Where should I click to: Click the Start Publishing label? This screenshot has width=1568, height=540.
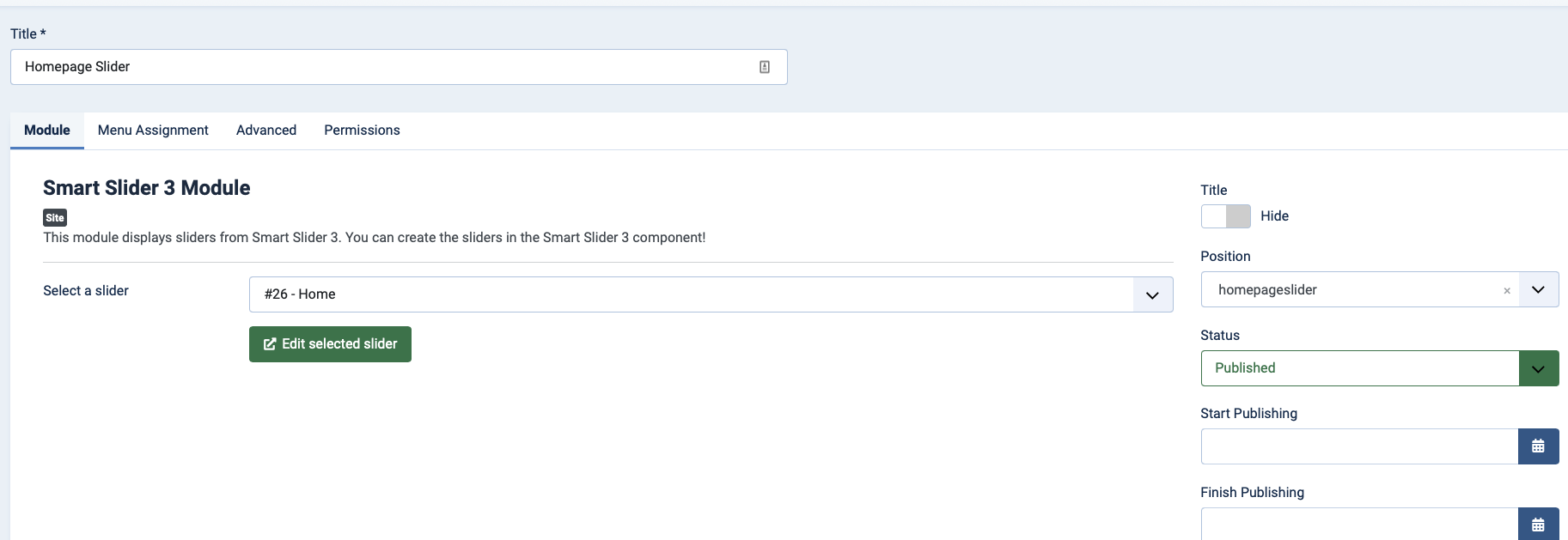tap(1248, 414)
